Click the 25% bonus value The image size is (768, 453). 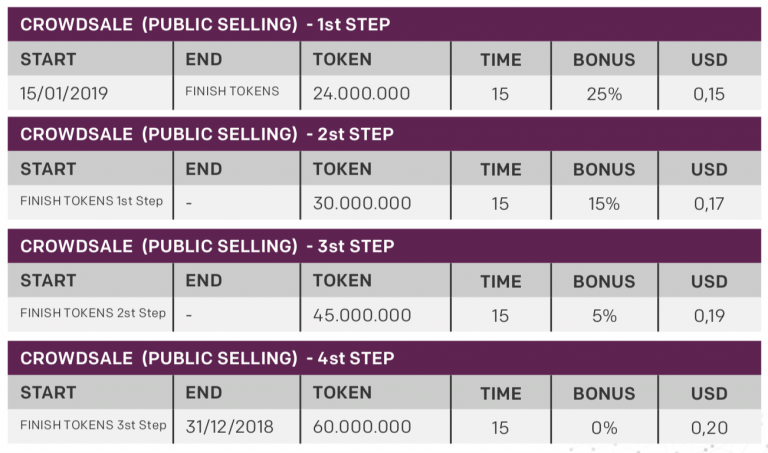point(604,94)
